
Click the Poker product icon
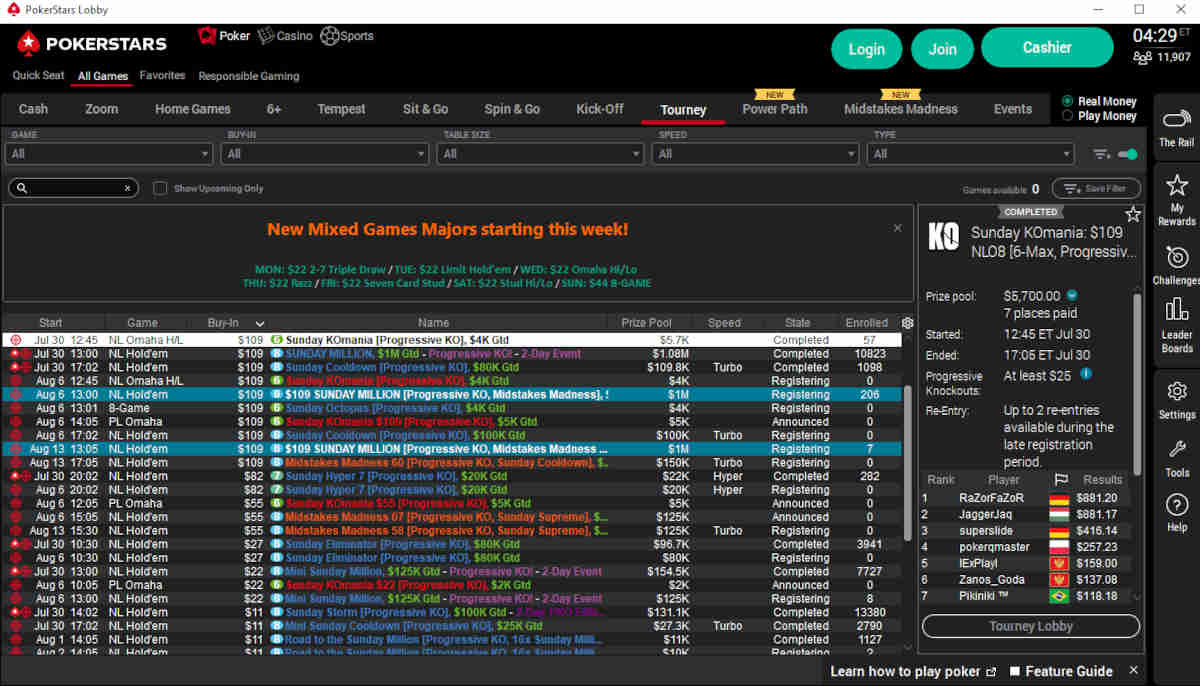click(207, 36)
